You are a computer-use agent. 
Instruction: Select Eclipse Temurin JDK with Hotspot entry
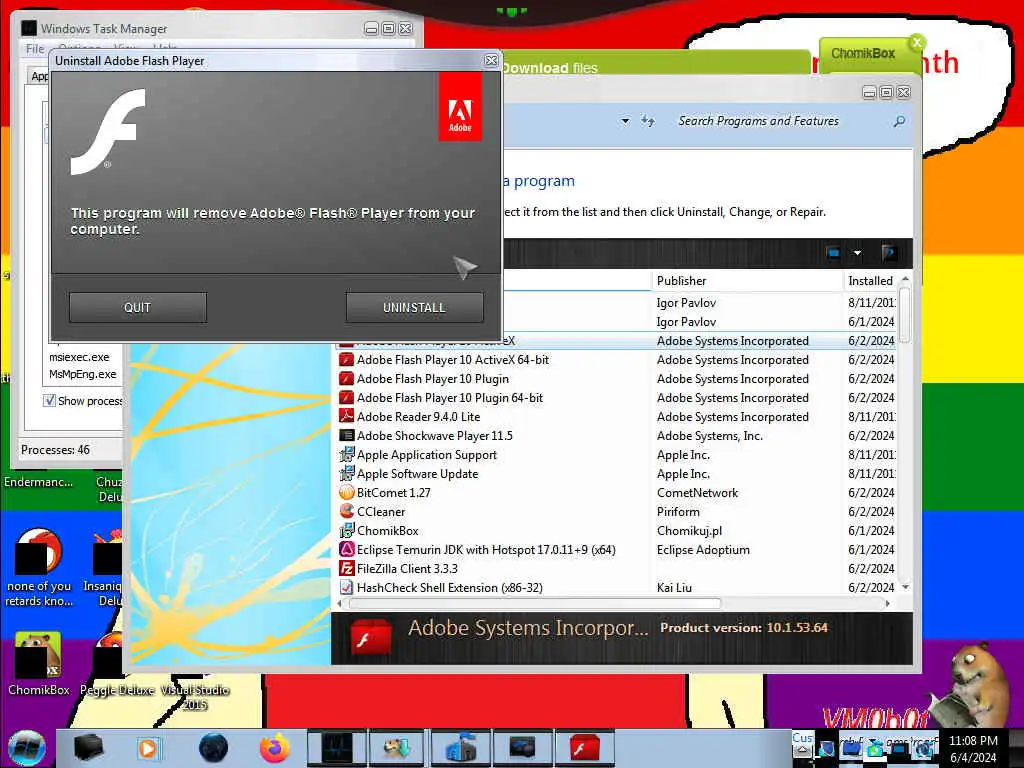pyautogui.click(x=616, y=549)
